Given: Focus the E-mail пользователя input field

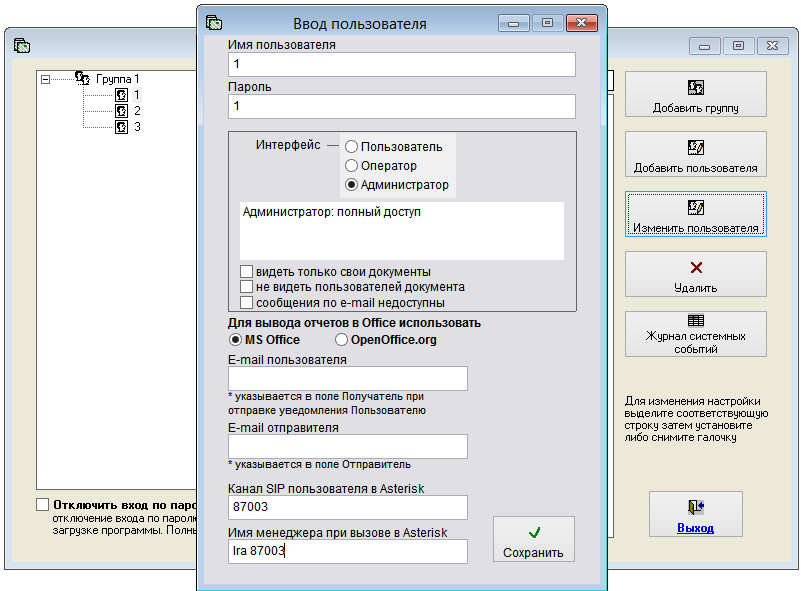Looking at the screenshot, I should pos(347,379).
